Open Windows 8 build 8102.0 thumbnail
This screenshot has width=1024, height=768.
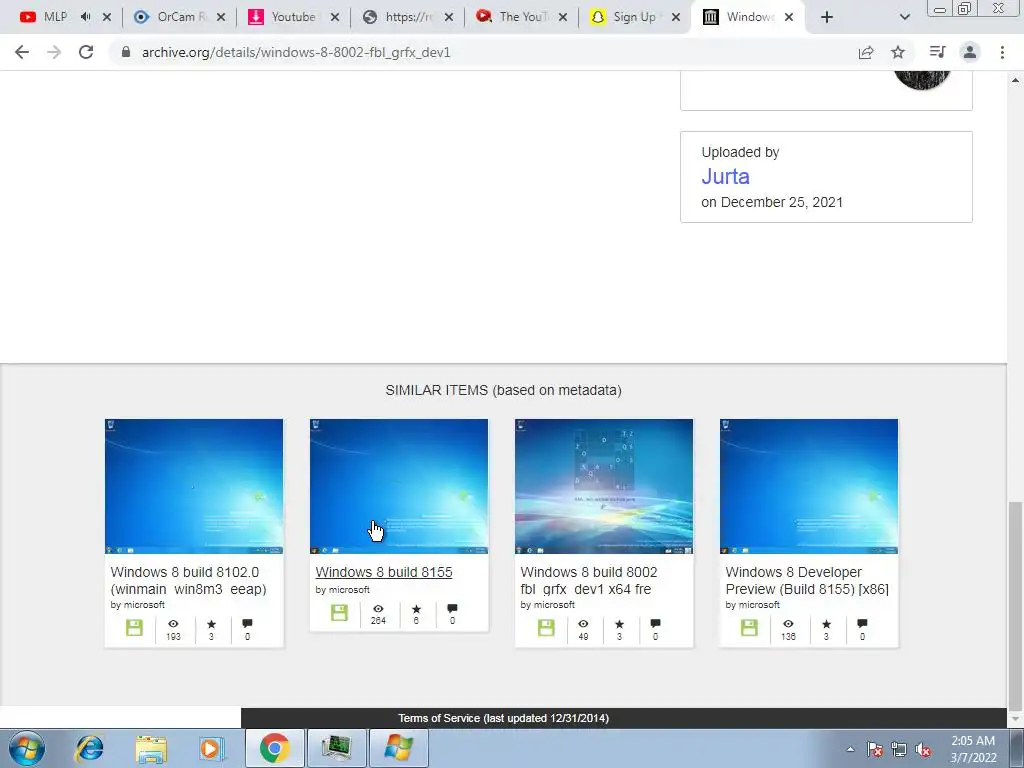pyautogui.click(x=194, y=487)
